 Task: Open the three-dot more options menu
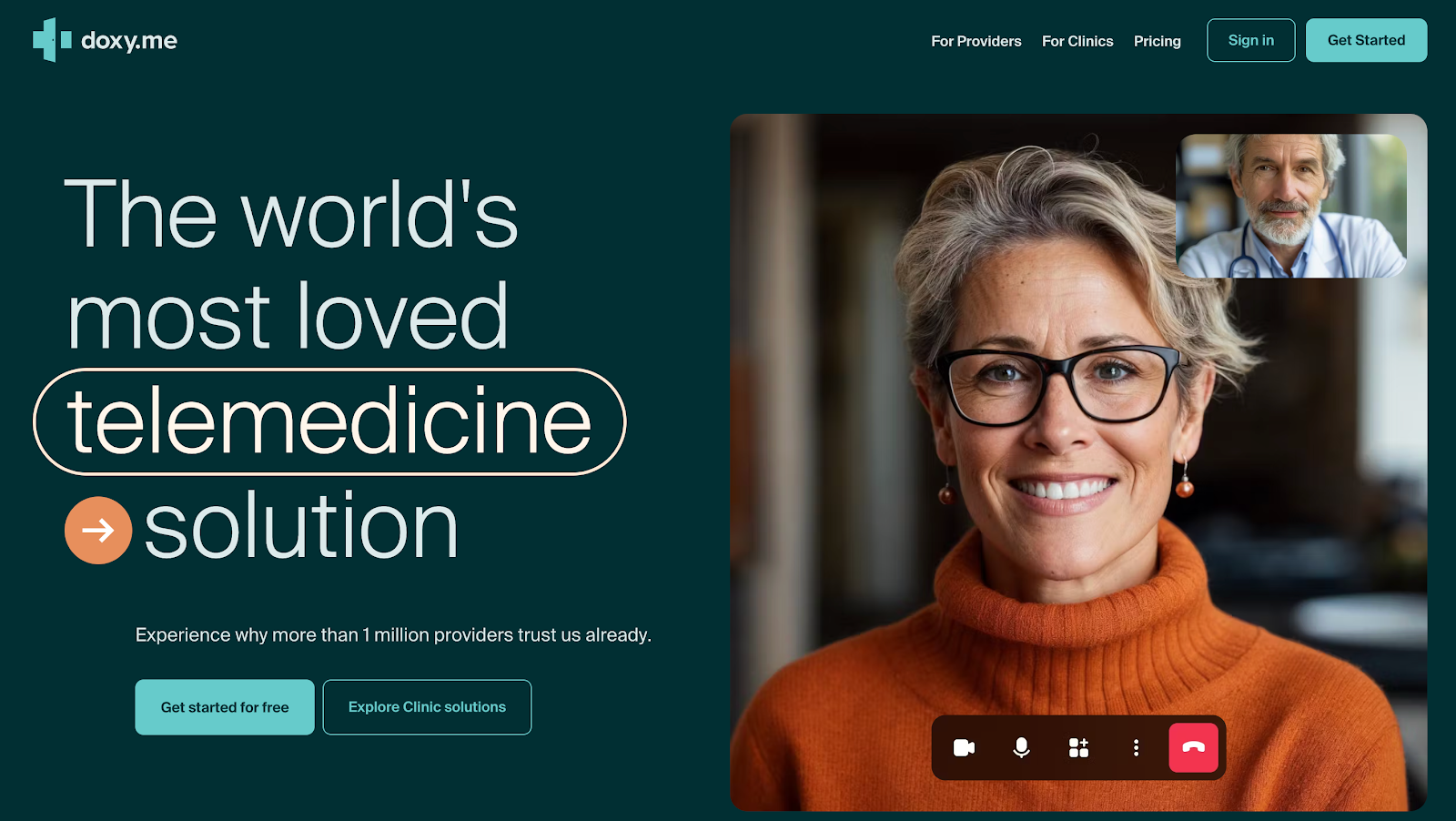pyautogui.click(x=1136, y=748)
